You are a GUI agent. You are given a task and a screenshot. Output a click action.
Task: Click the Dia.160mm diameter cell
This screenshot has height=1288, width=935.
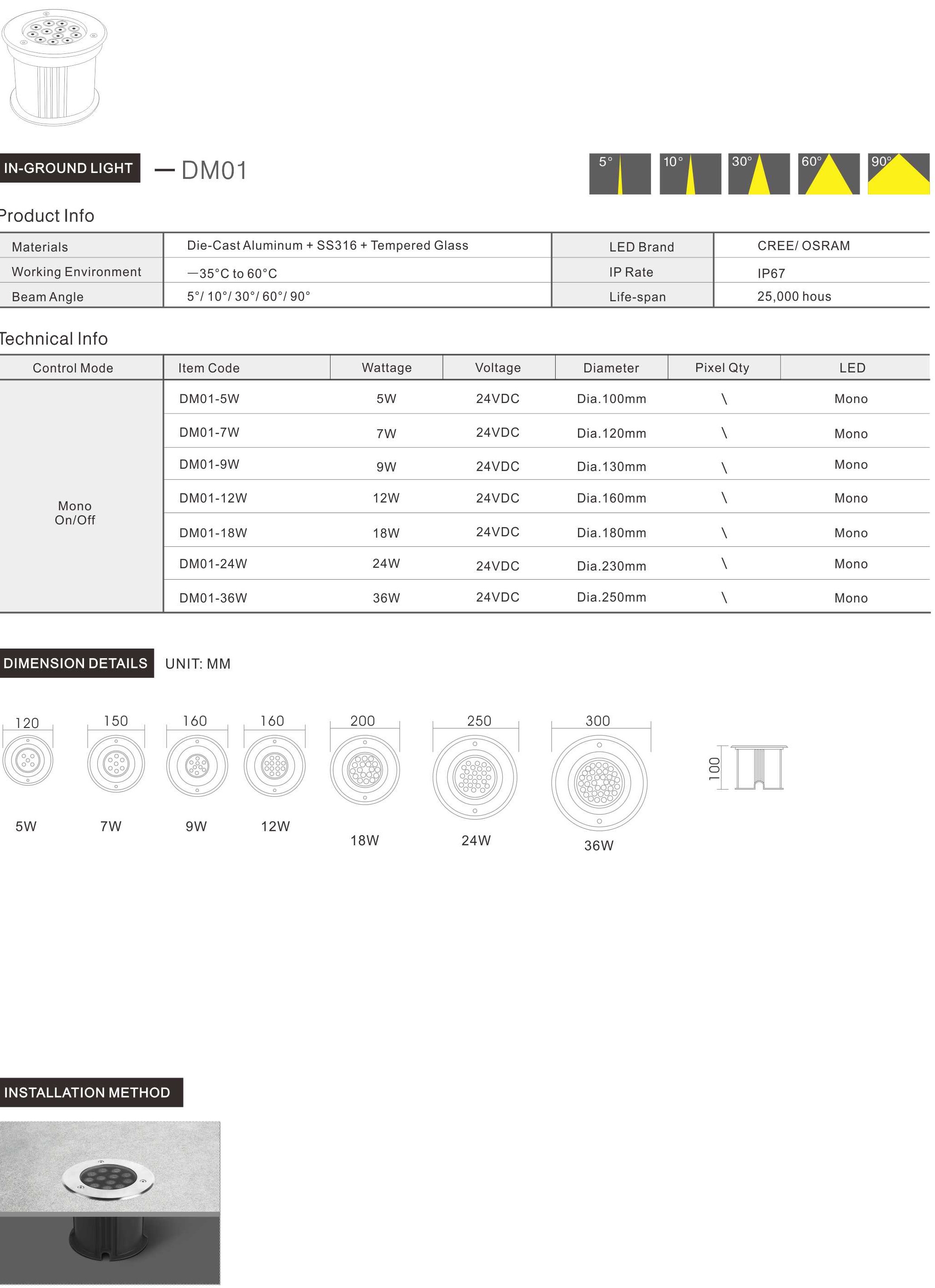coord(612,498)
